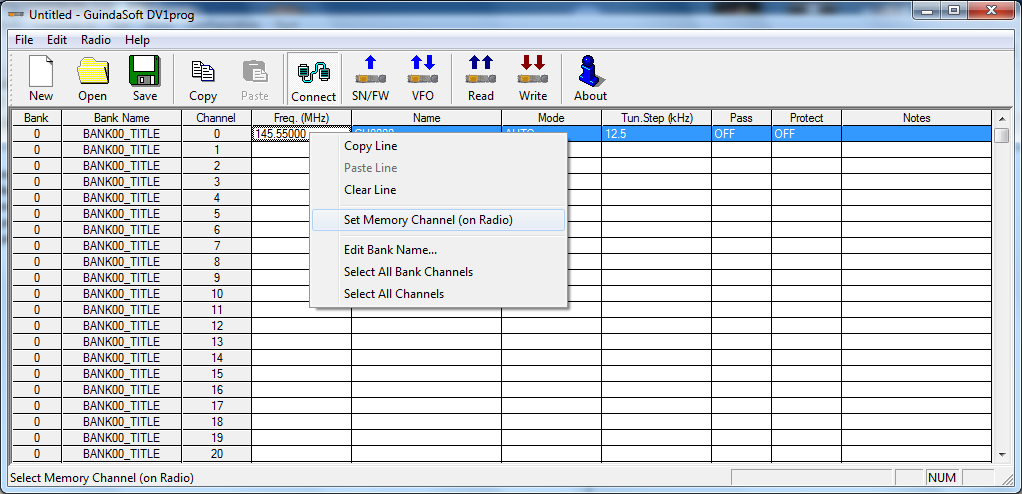The image size is (1022, 494).
Task: Click empty Notes cell of channel 0
Action: 916,134
